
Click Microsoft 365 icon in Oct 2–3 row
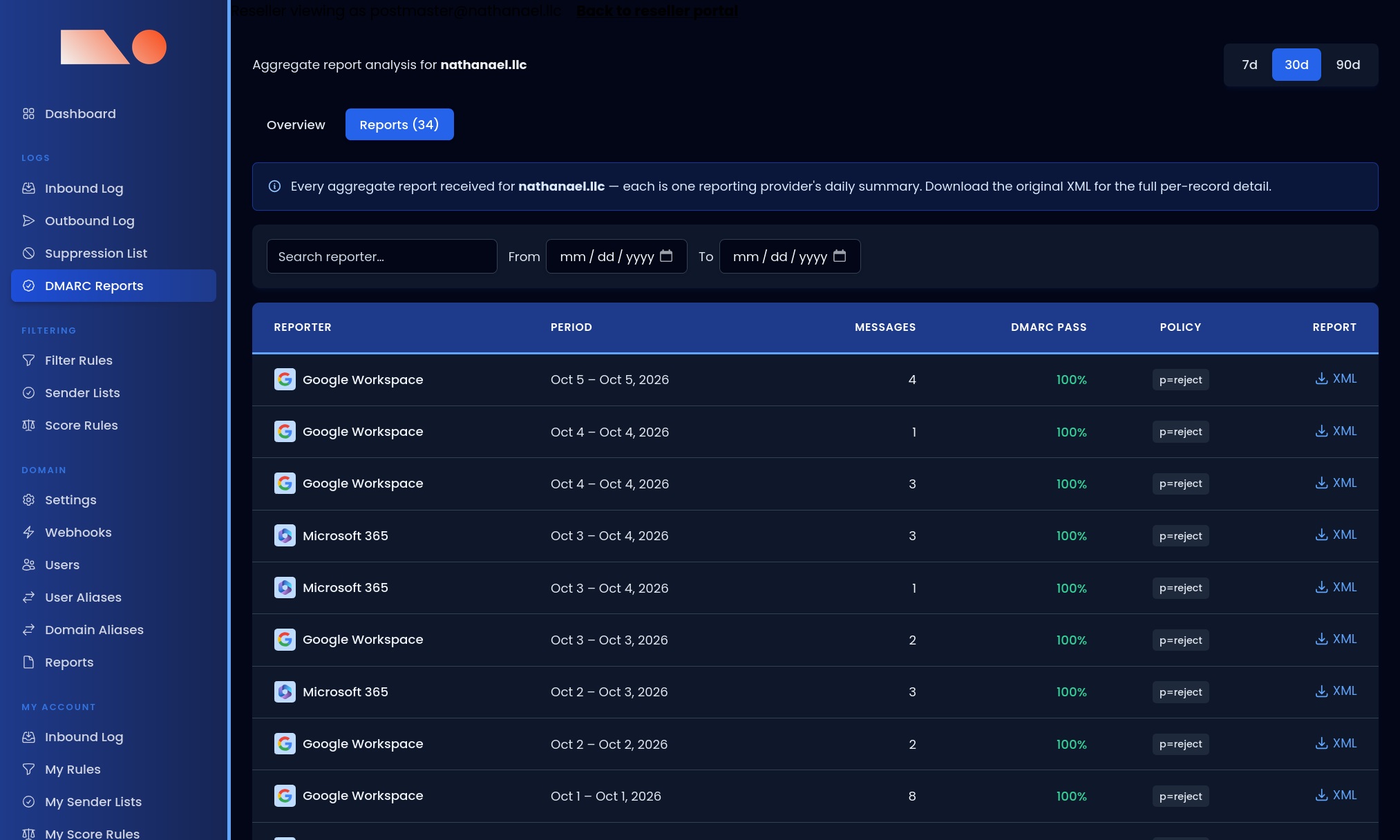285,691
